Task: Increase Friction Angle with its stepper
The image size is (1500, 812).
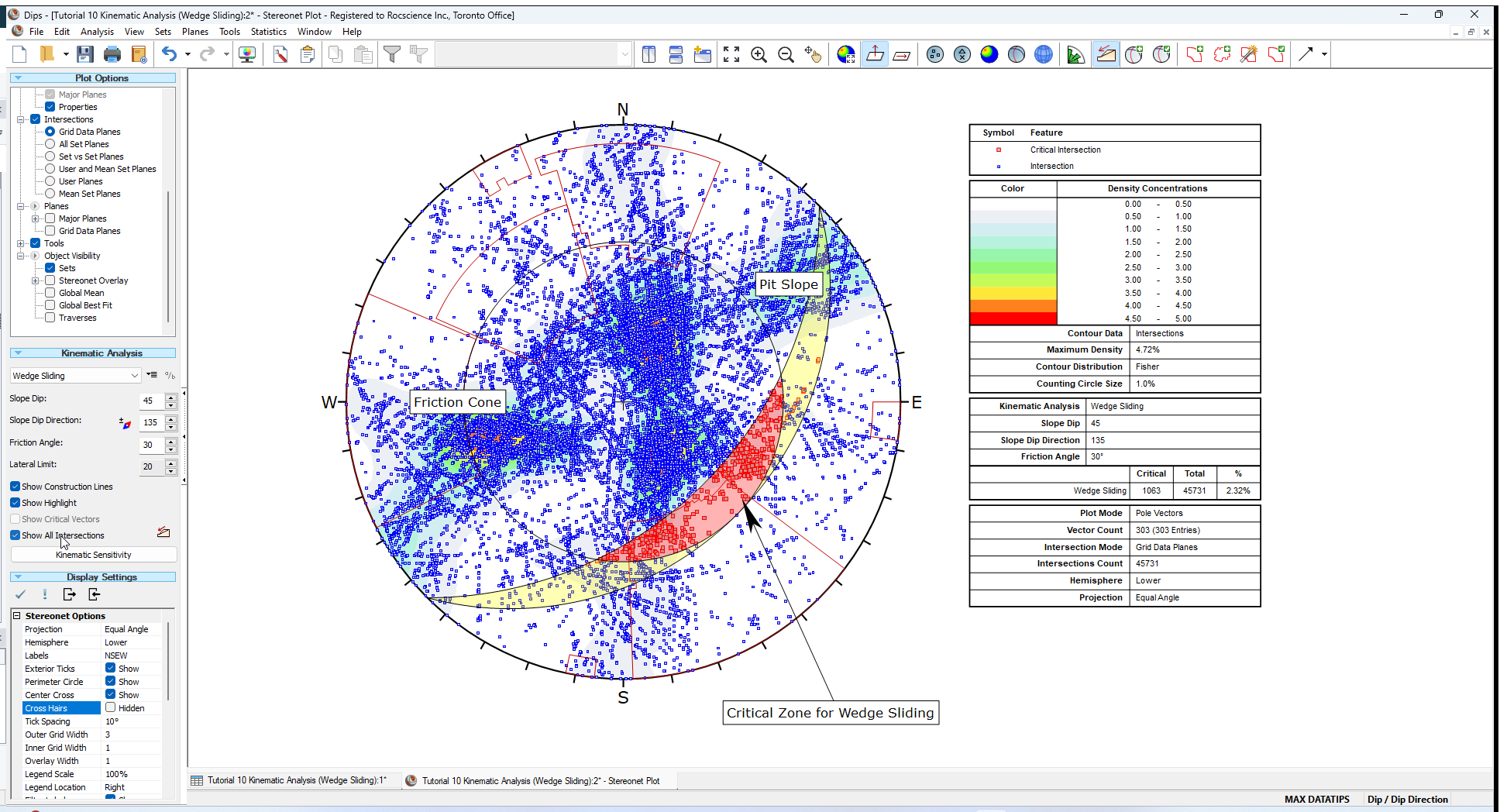Action: [x=171, y=440]
